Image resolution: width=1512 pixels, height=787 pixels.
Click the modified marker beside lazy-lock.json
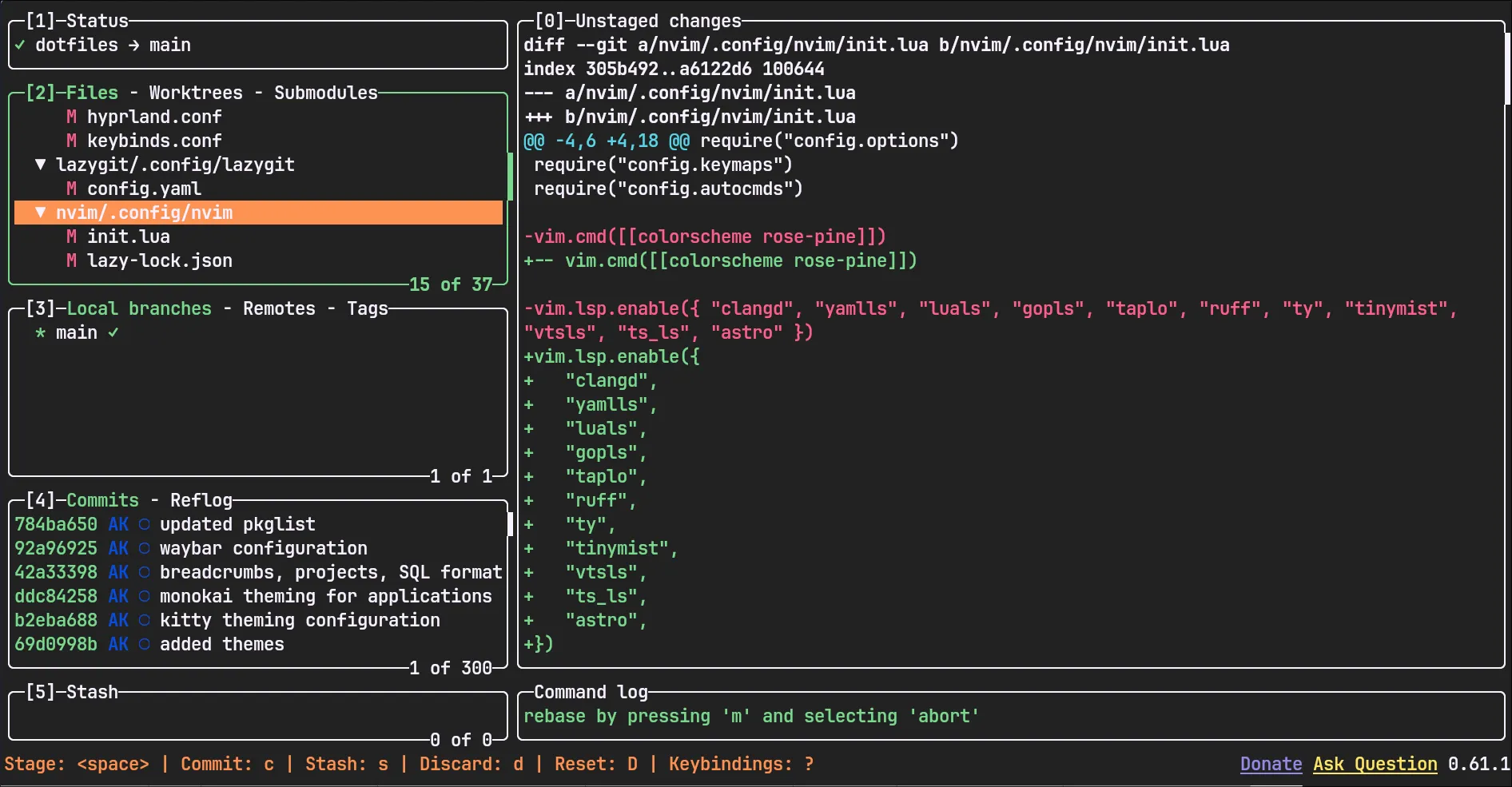click(x=71, y=260)
